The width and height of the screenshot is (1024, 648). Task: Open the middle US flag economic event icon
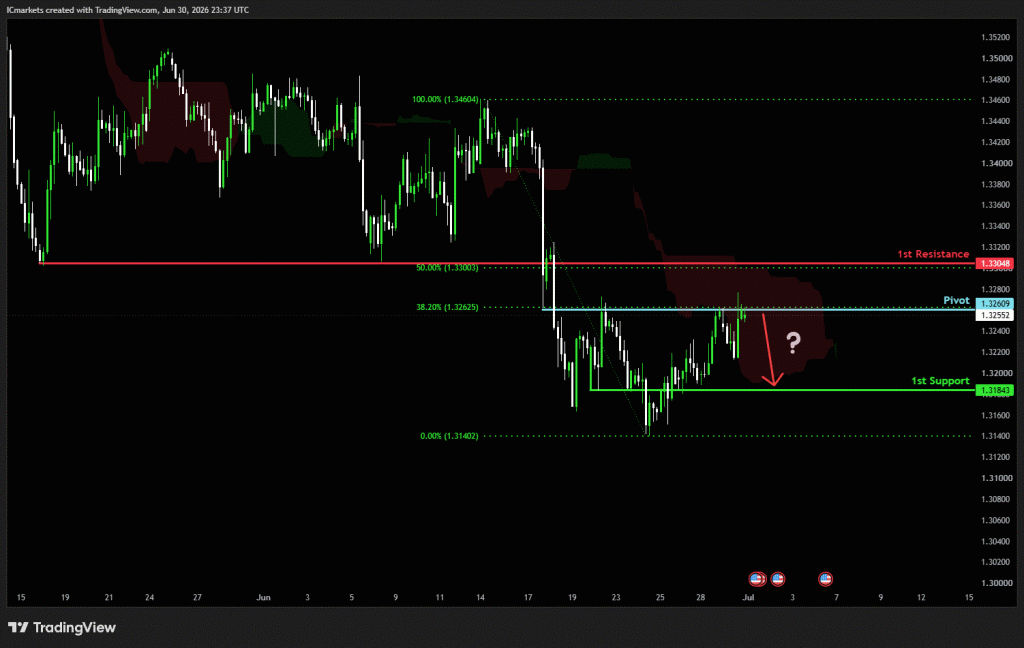coord(778,579)
